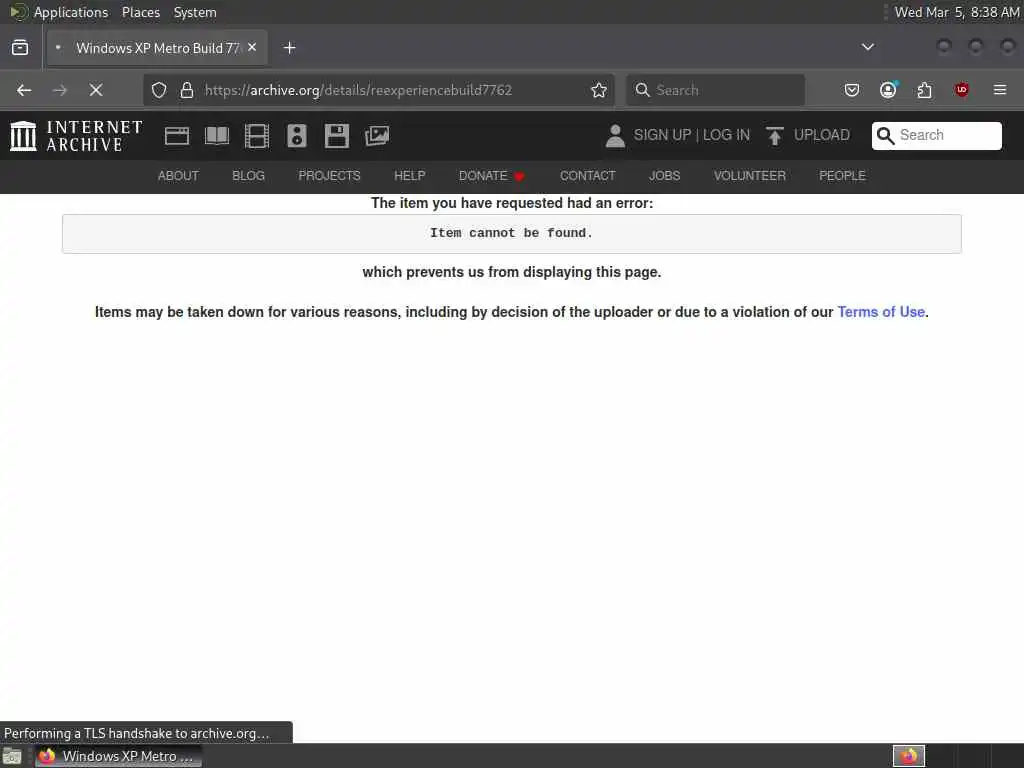Open the ABOUT nav item
1024x768 pixels.
tap(178, 176)
